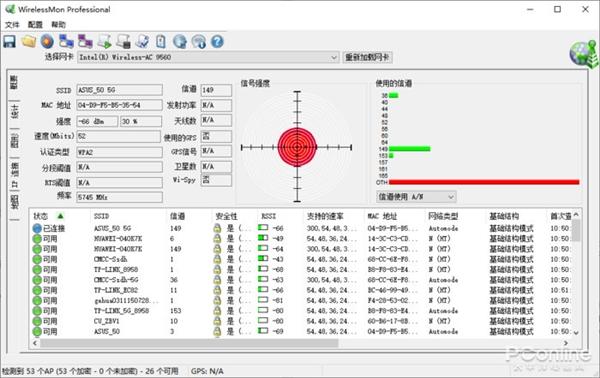Image resolution: width=600 pixels, height=378 pixels.
Task: Click the orange record circle toolbar icon
Action: (x=47, y=41)
